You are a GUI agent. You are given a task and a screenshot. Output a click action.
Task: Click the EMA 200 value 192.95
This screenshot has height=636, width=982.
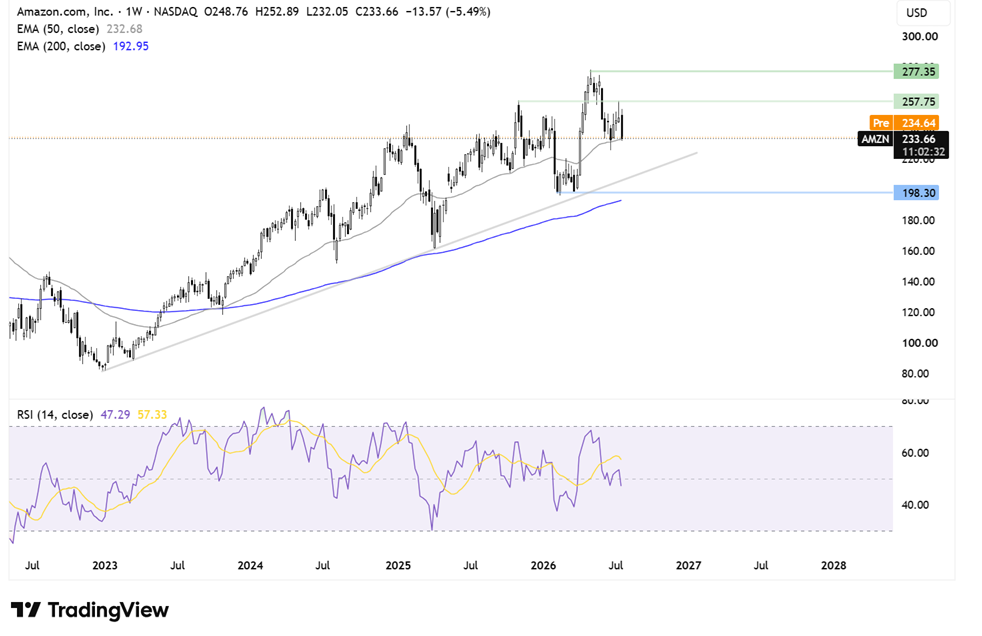click(x=131, y=46)
